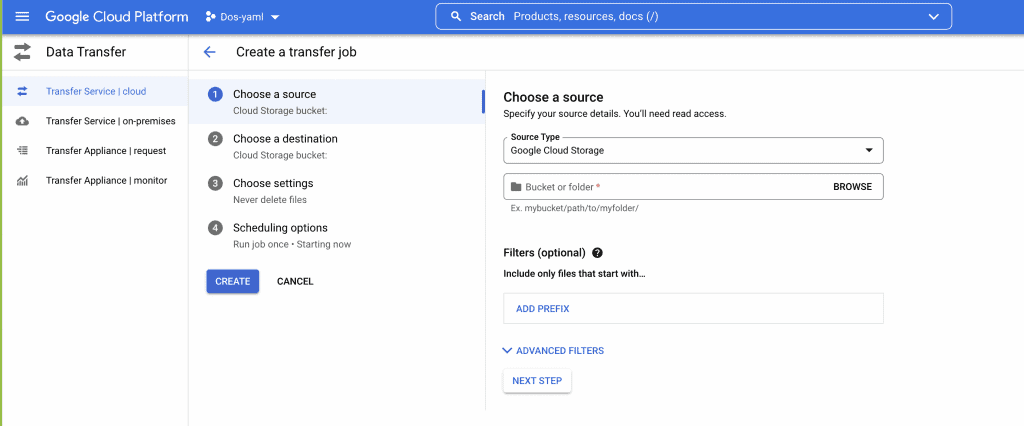The height and width of the screenshot is (426, 1024).
Task: Click the search magnifier icon
Action: pos(456,16)
